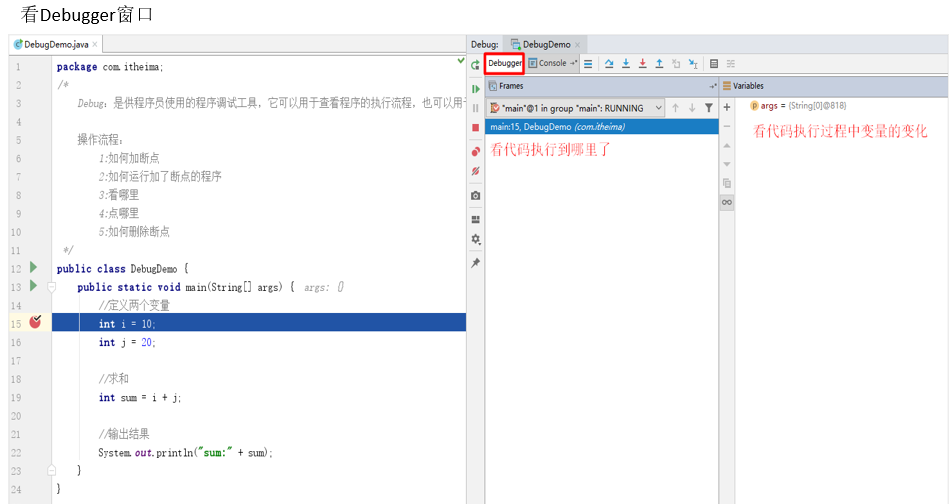Click the Frames panel header label
The height and width of the screenshot is (504, 949).
[511, 86]
